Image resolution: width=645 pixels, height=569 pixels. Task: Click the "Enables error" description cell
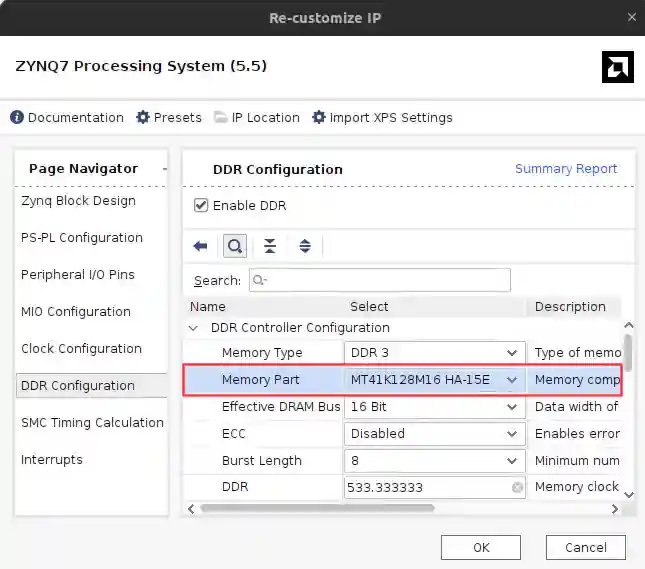577,434
